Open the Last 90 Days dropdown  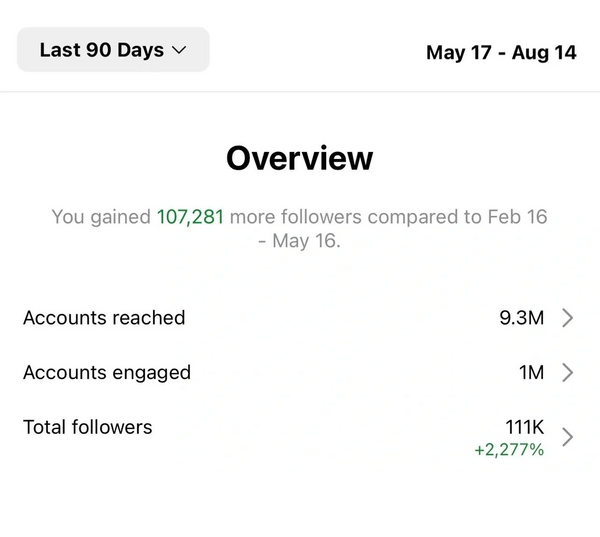point(113,50)
